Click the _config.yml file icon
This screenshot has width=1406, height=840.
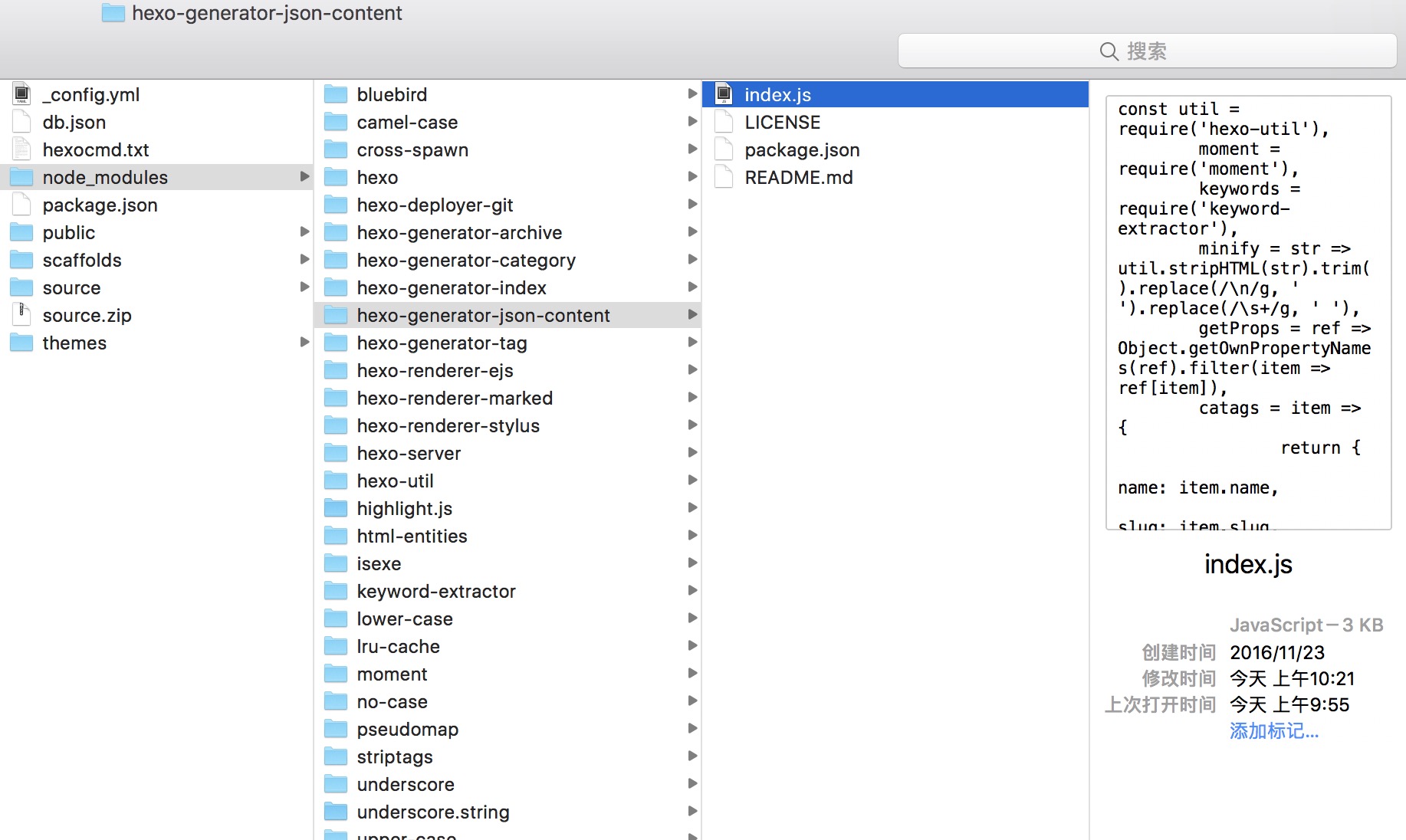(21, 94)
